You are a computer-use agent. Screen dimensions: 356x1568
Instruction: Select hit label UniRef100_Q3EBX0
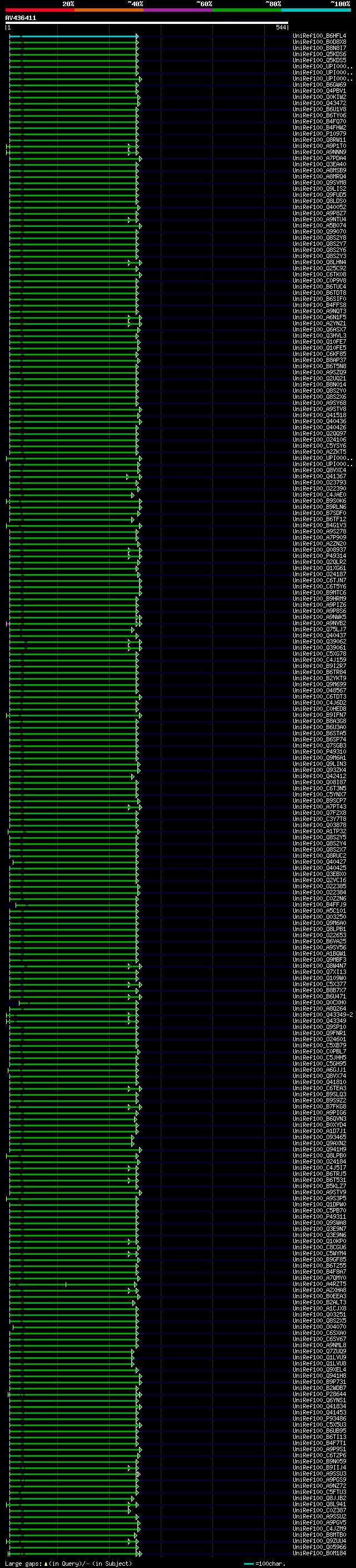click(x=319, y=874)
